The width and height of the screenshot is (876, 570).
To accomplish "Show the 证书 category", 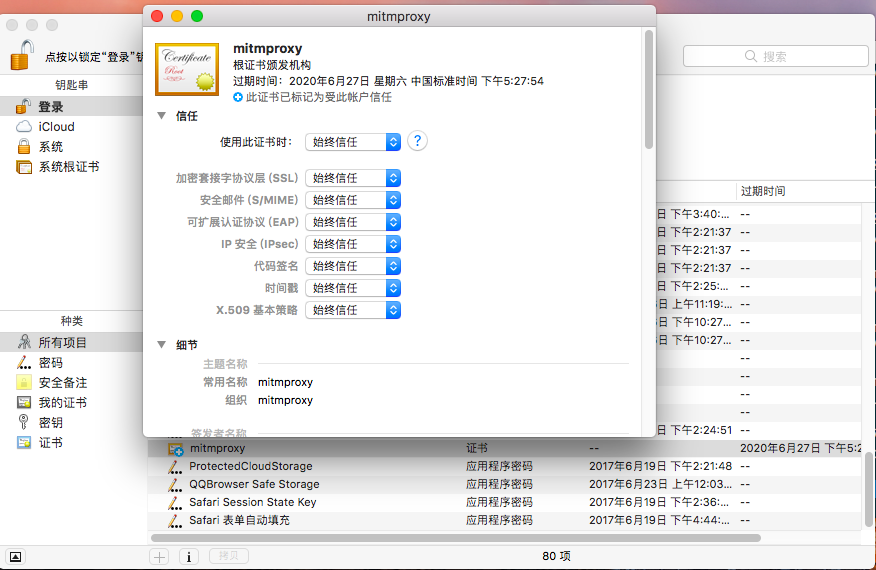I will pos(72,443).
